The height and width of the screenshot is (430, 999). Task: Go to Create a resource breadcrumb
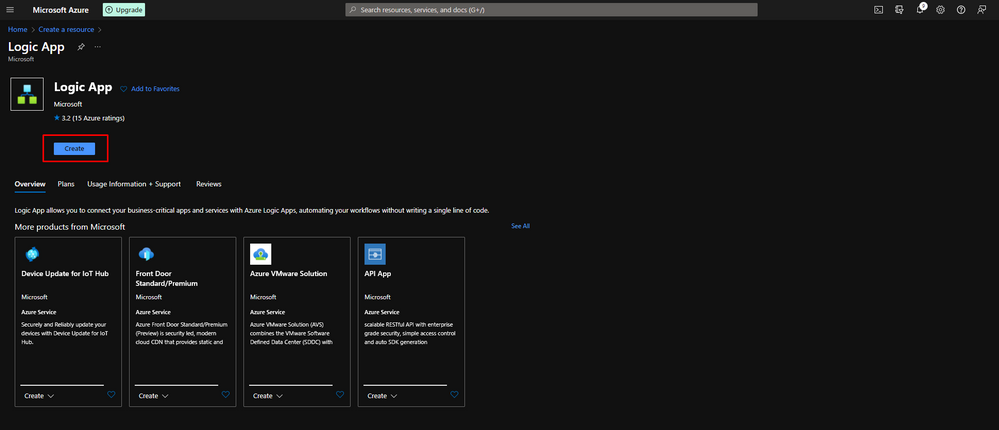(66, 29)
